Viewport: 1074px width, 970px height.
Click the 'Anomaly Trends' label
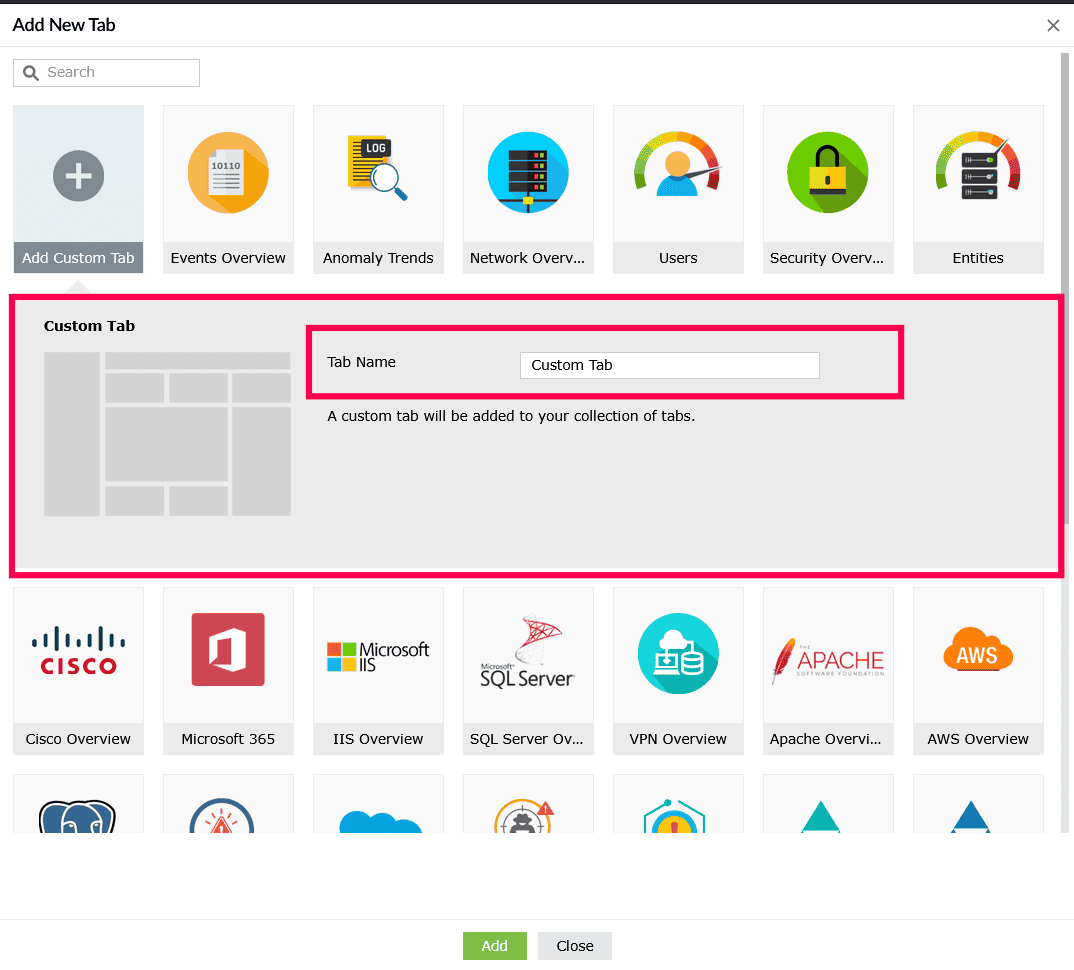pos(378,258)
